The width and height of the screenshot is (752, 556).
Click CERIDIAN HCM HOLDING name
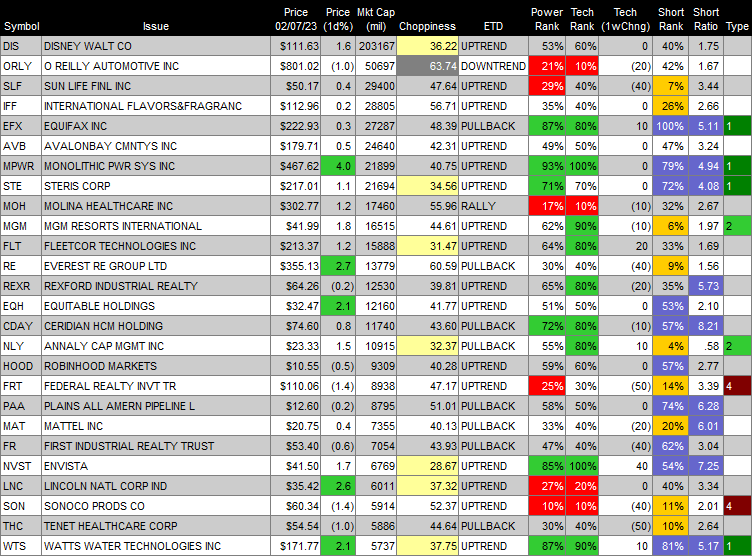tap(104, 326)
